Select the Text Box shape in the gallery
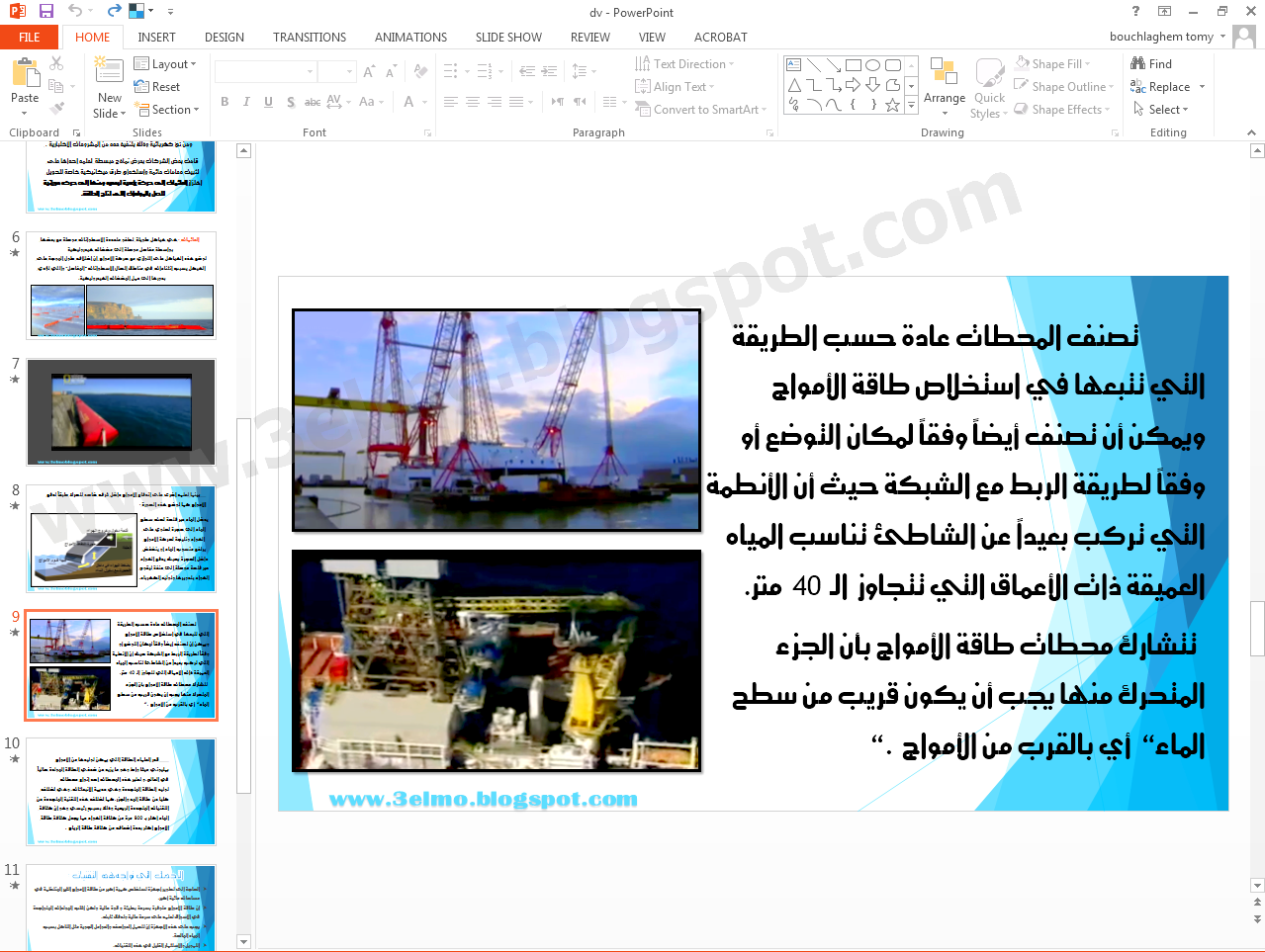 point(793,65)
